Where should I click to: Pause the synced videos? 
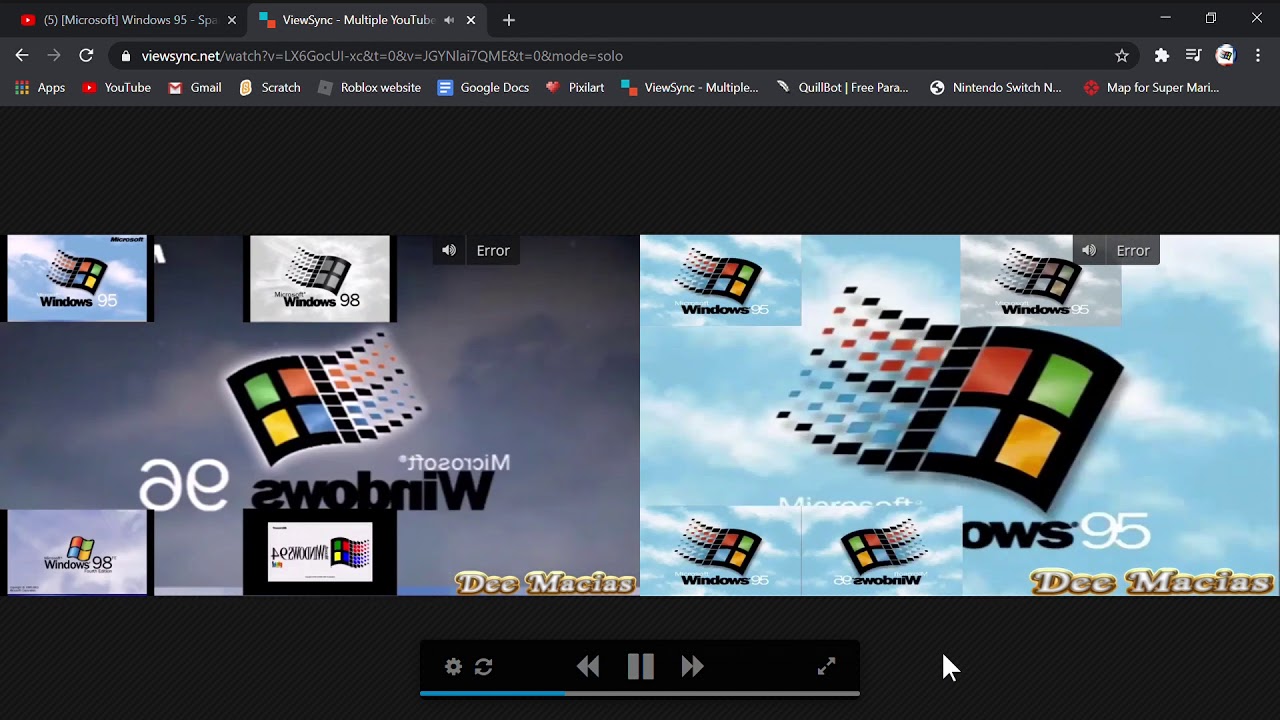(x=641, y=666)
